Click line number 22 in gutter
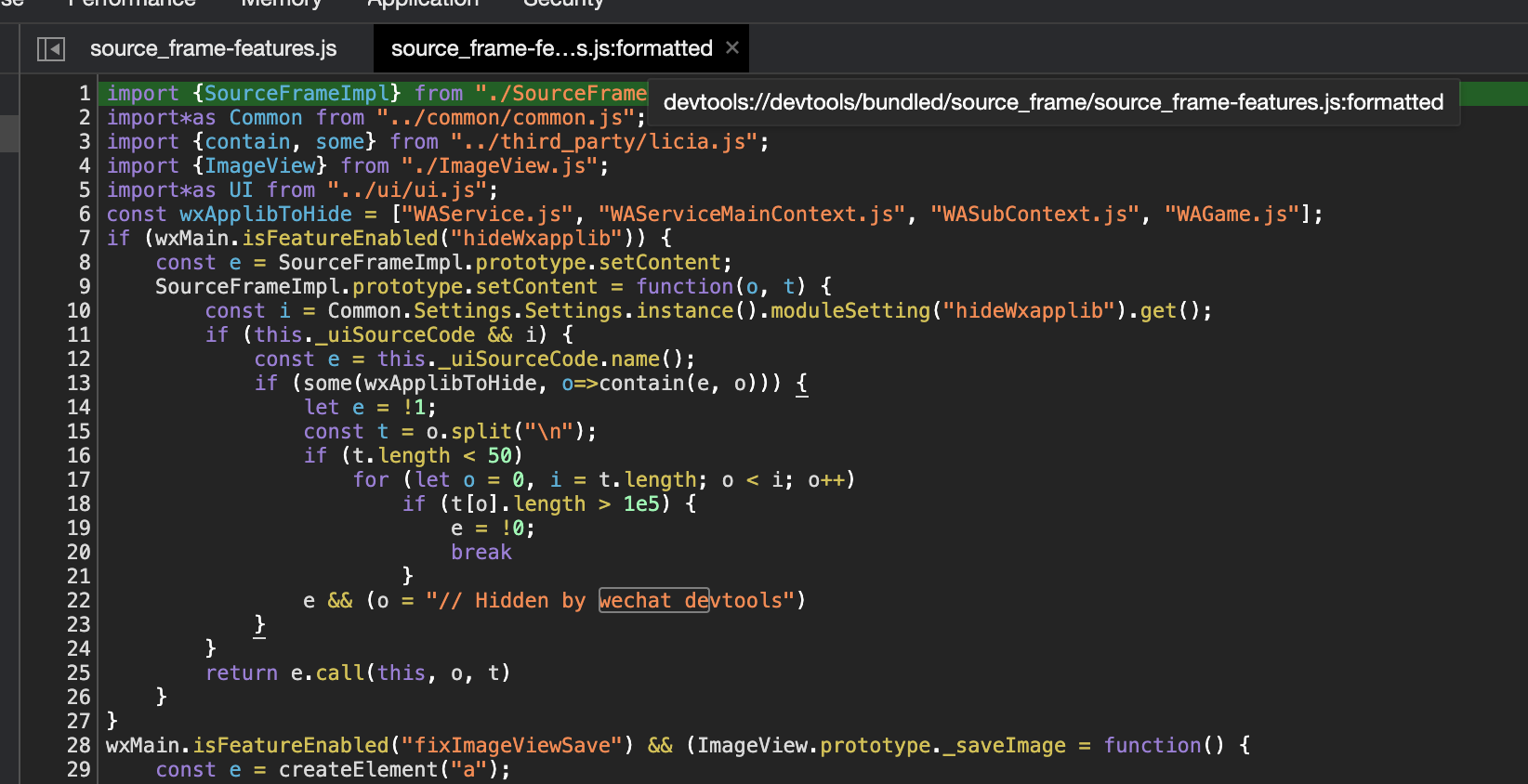Viewport: 1528px width, 784px height. pyautogui.click(x=79, y=600)
